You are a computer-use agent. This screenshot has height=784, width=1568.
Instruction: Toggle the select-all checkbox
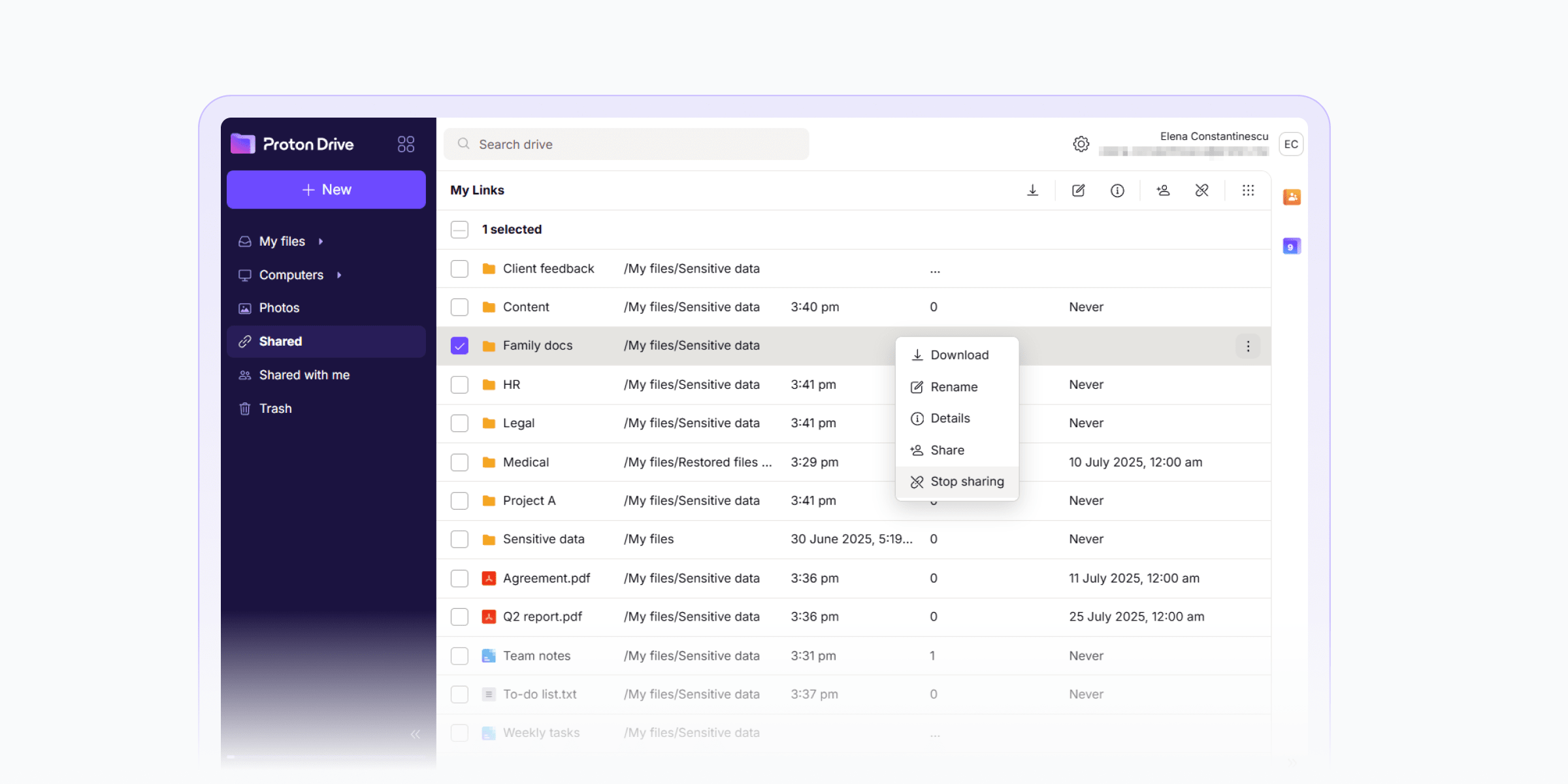pyautogui.click(x=459, y=229)
